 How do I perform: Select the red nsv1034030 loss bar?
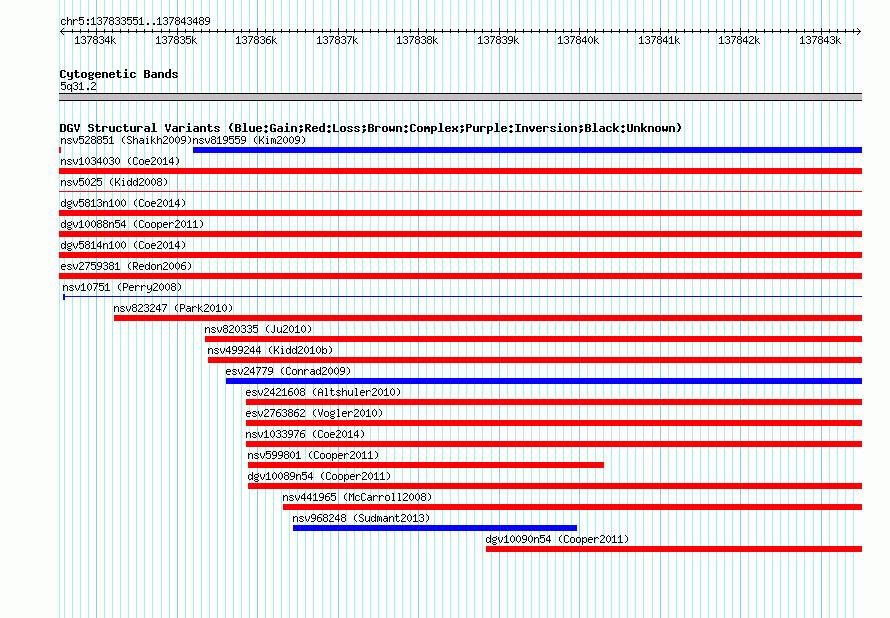coord(460,171)
